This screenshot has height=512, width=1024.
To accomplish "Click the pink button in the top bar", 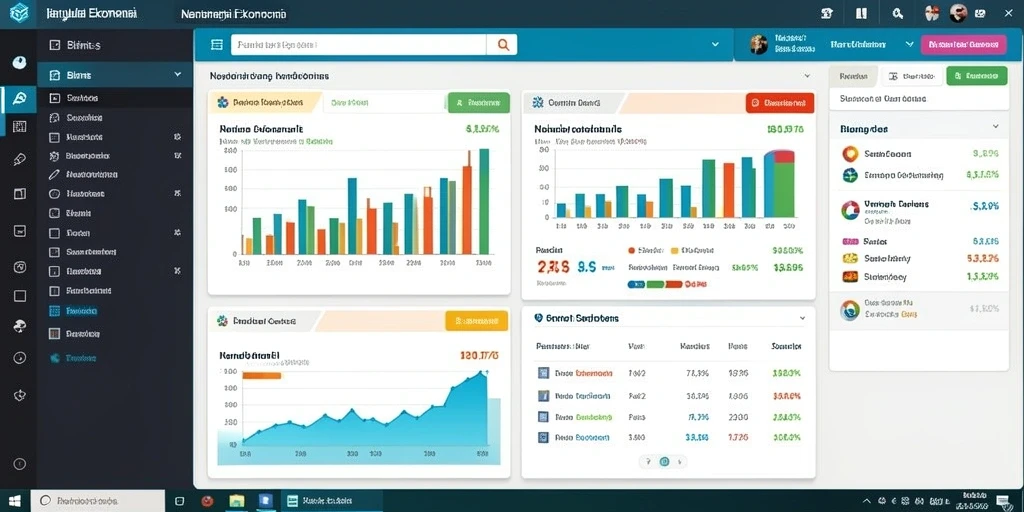I will coord(963,44).
